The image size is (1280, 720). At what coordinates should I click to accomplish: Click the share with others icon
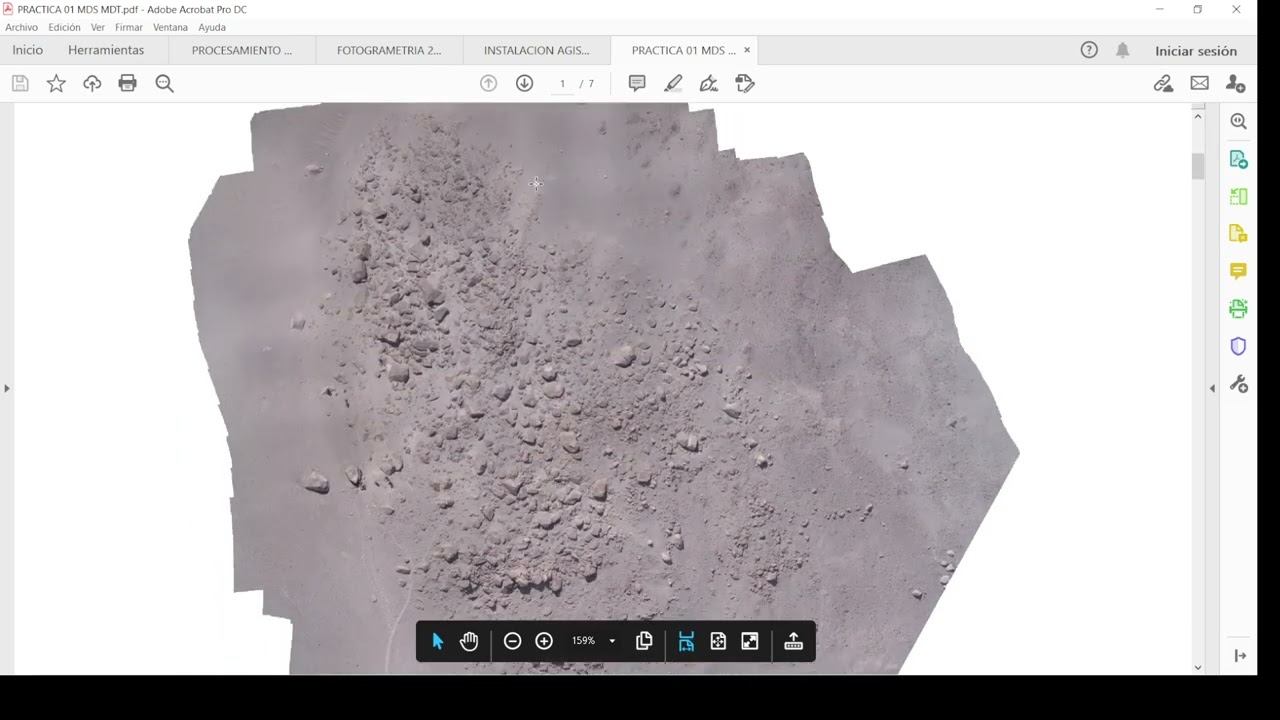pos(1236,83)
